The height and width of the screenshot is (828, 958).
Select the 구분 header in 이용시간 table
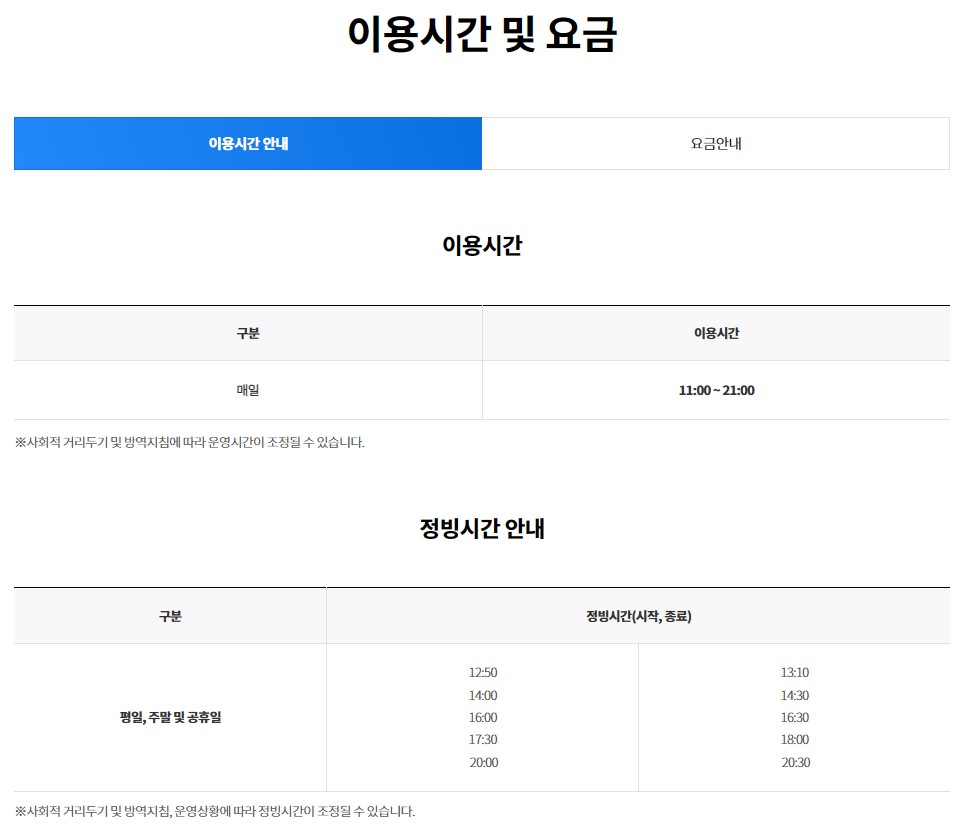(248, 333)
